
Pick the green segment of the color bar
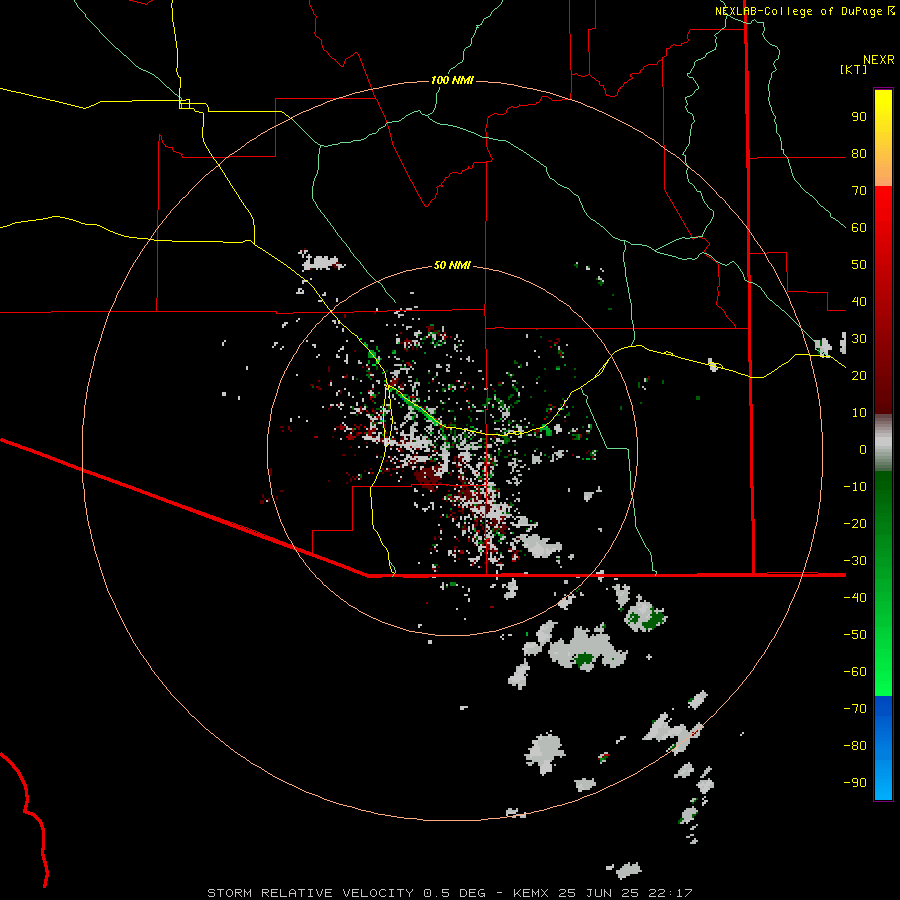pos(883,584)
